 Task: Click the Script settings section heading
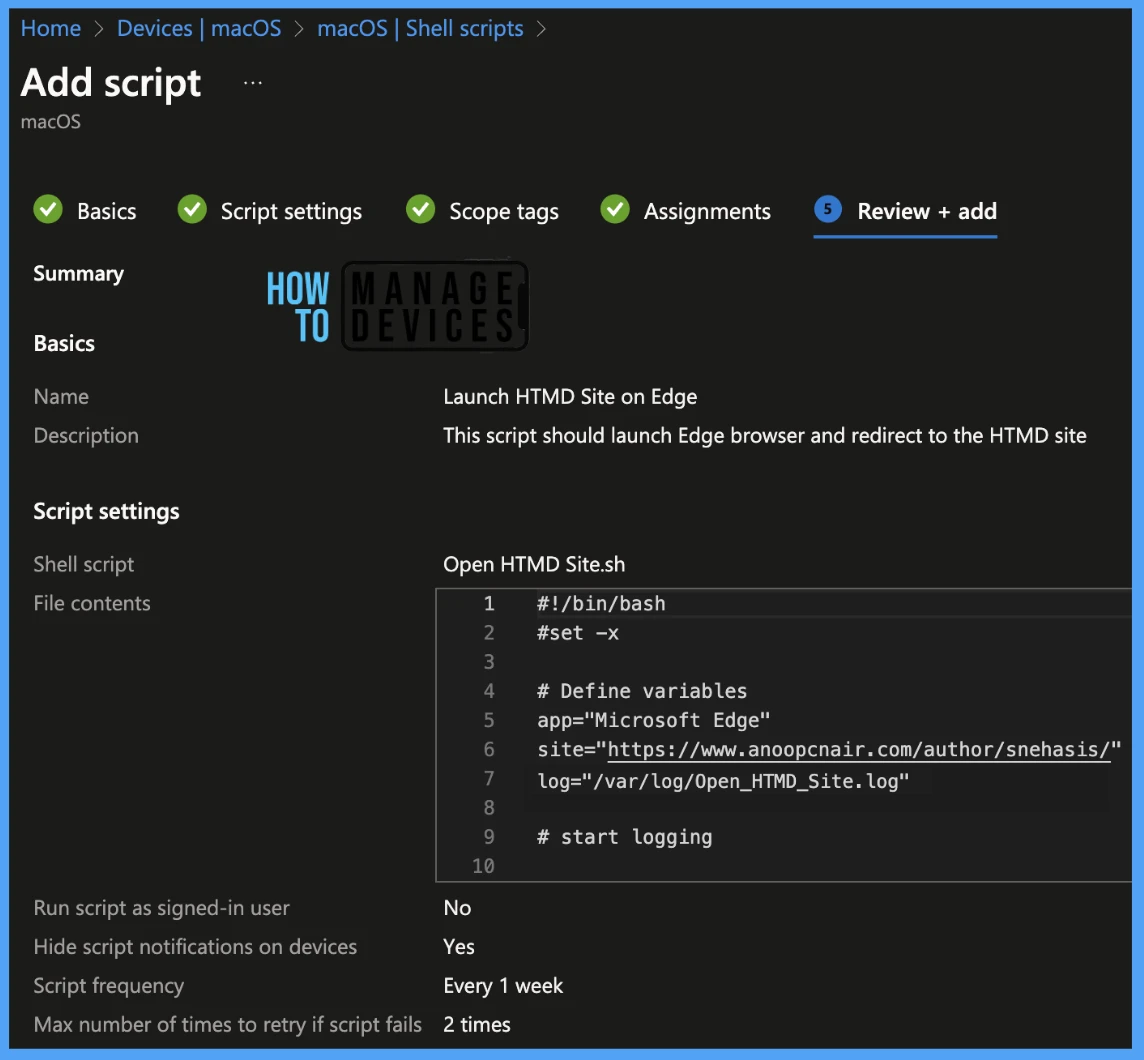(107, 512)
